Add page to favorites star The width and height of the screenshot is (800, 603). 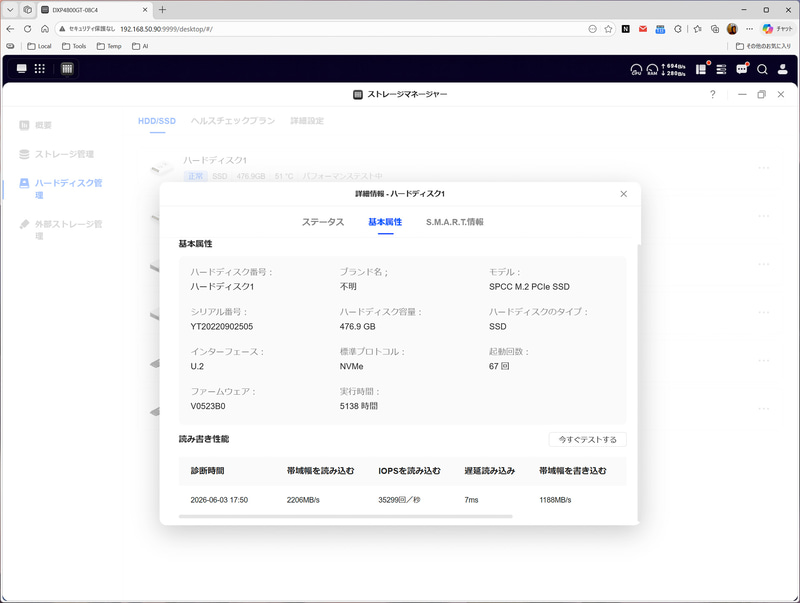(x=608, y=29)
